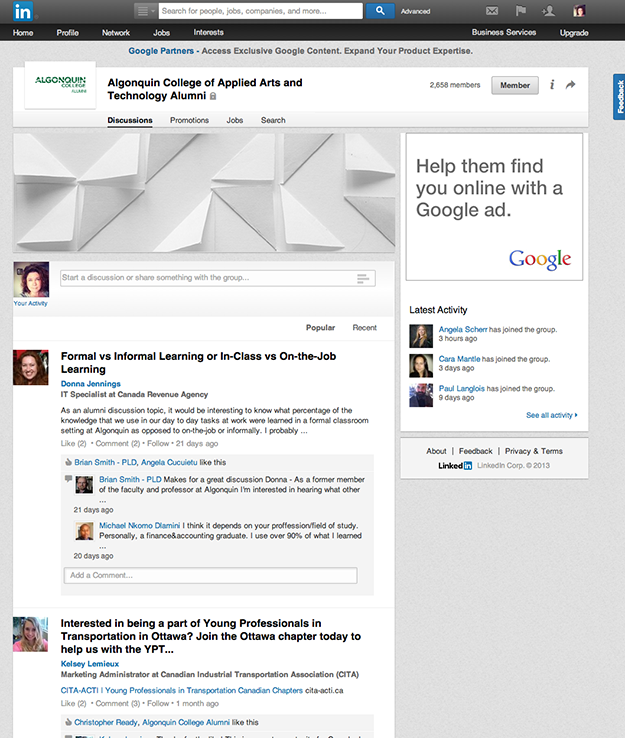Go to the Home menu
Viewport: 625px width, 738px height.
click(23, 32)
